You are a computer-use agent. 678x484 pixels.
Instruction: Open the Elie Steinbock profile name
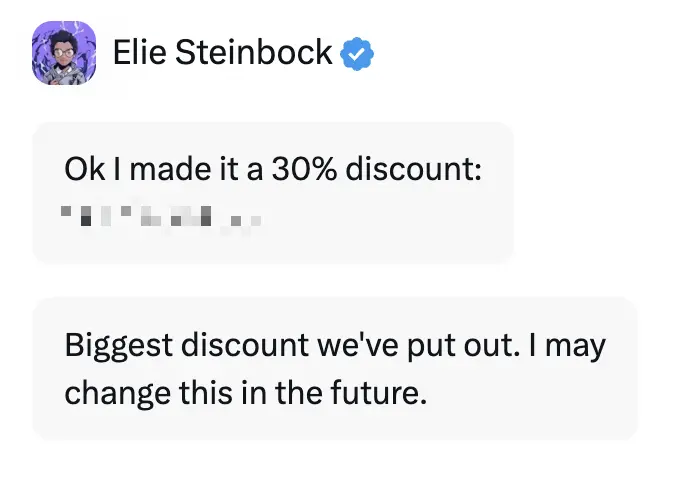coord(222,53)
